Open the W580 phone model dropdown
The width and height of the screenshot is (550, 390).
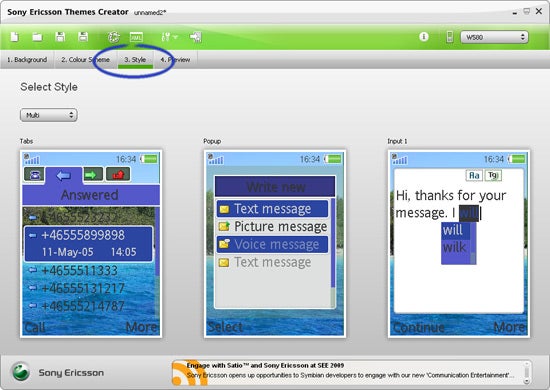(x=494, y=37)
